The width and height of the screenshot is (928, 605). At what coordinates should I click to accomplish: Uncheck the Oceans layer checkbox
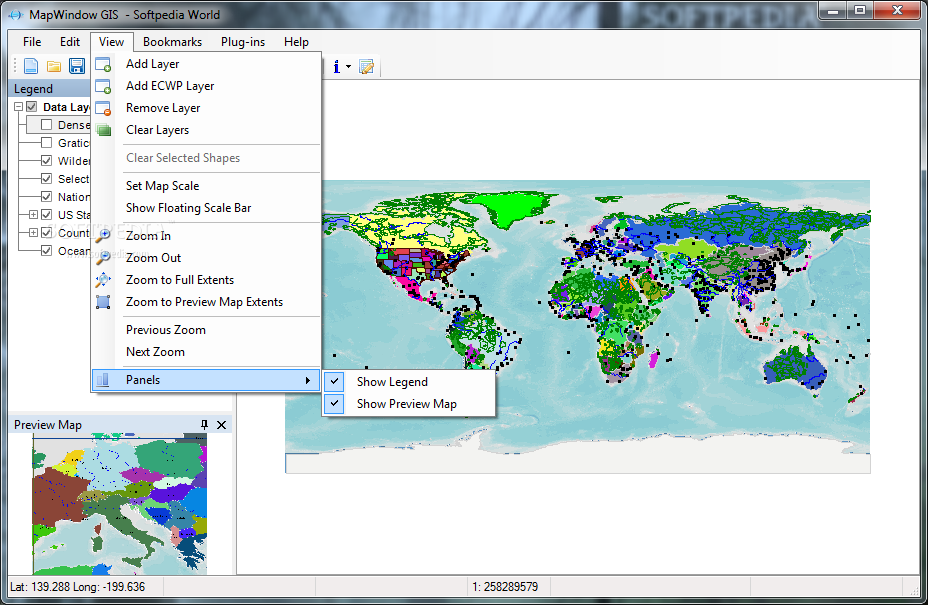(x=47, y=251)
